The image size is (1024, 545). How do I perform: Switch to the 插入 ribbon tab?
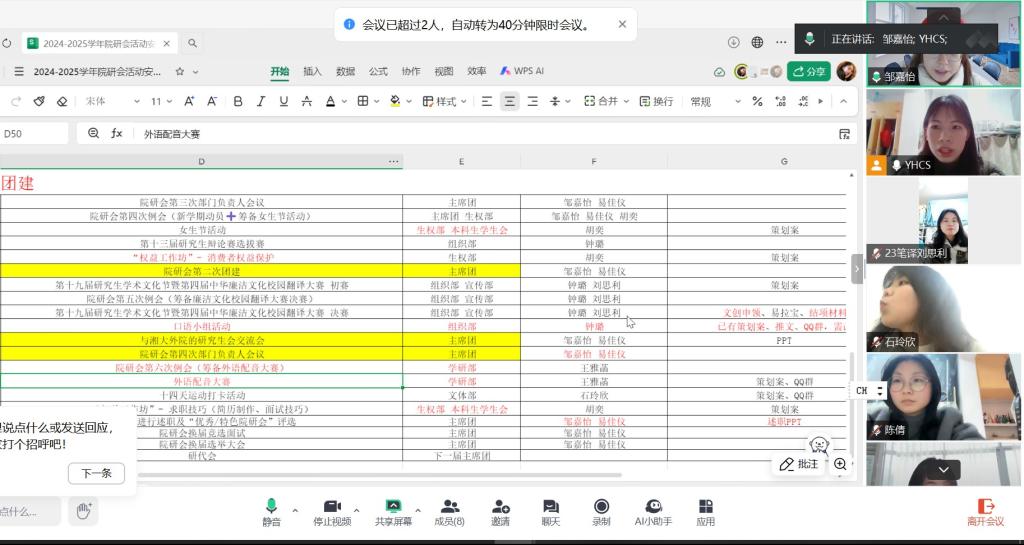pyautogui.click(x=312, y=71)
